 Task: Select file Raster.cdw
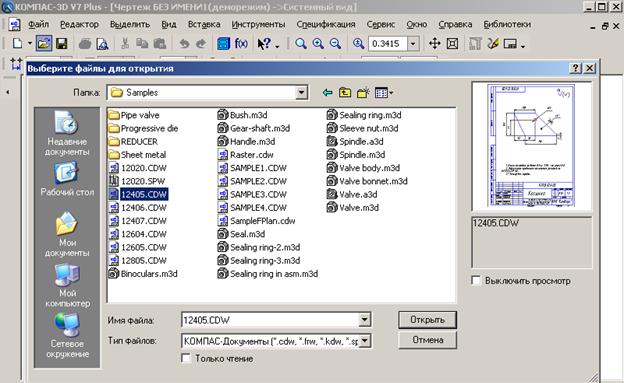coord(246,154)
